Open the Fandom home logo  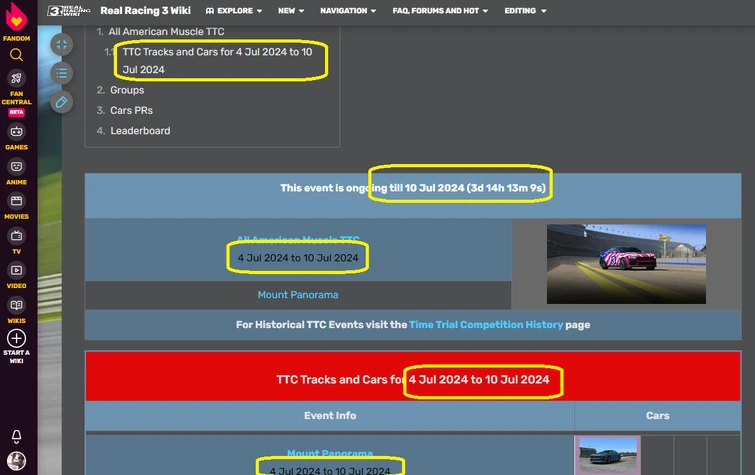click(x=16, y=17)
